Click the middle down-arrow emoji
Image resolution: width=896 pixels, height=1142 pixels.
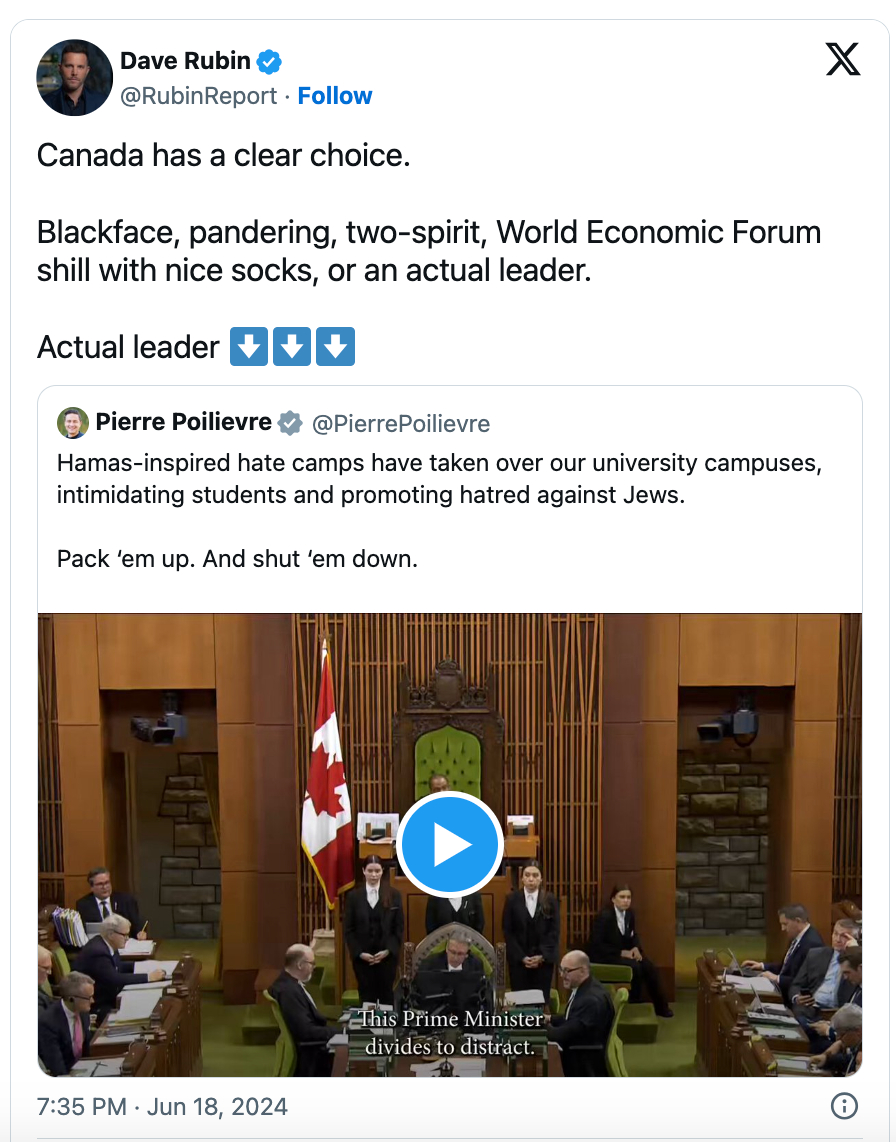tap(292, 347)
